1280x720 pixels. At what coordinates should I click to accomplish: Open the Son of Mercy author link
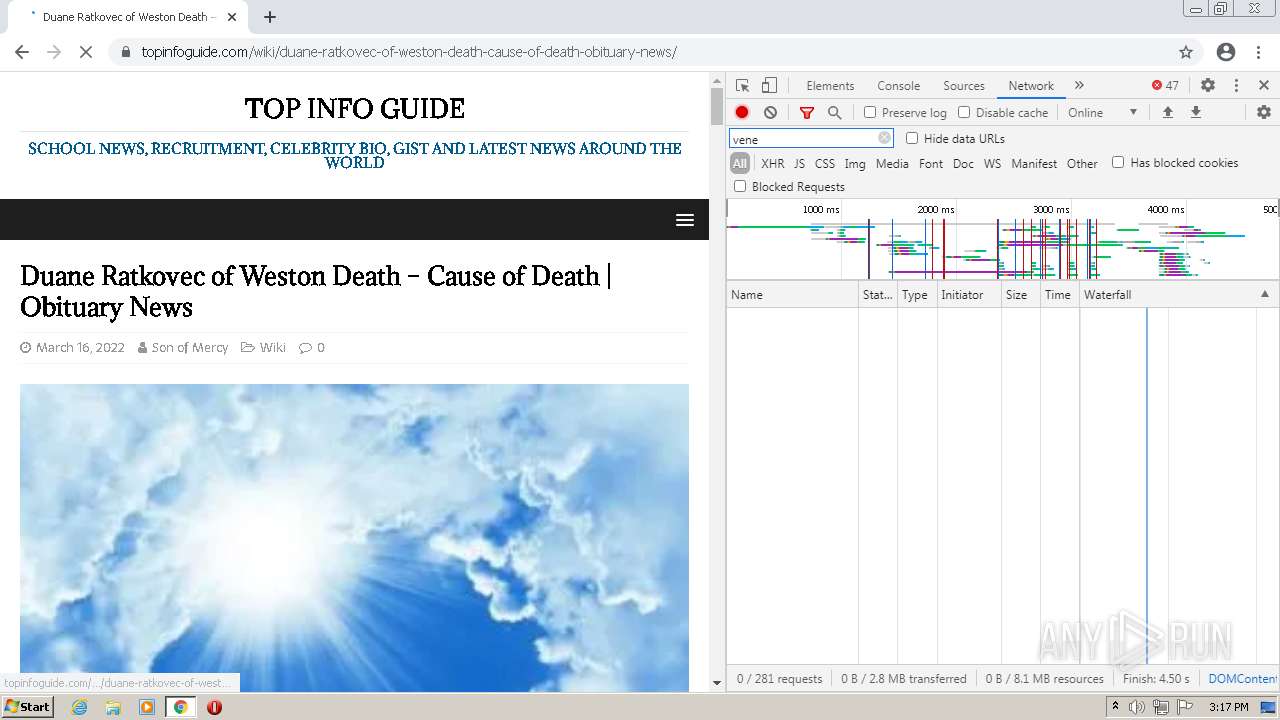point(190,347)
